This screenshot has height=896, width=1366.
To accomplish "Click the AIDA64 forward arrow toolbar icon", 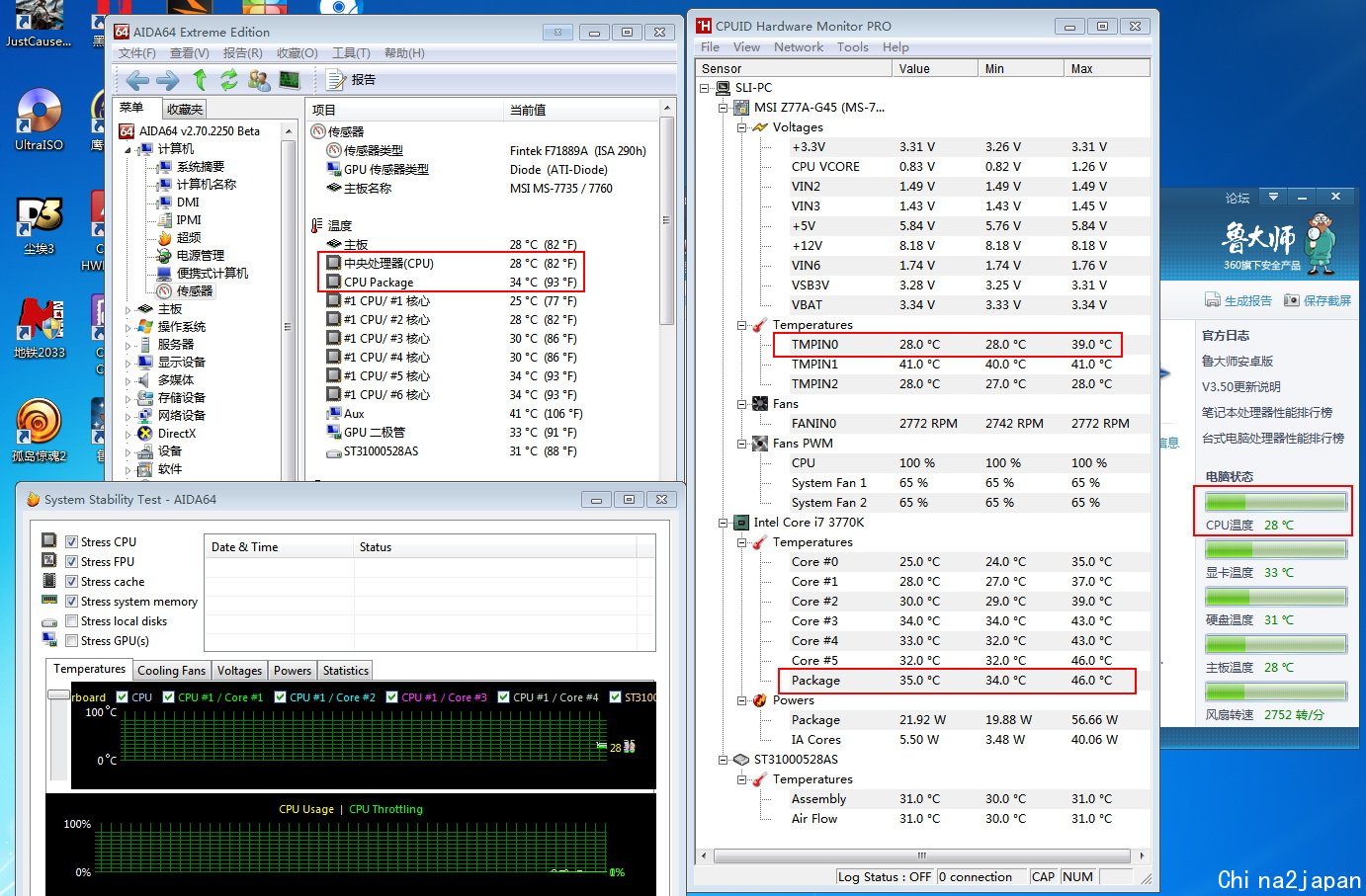I will click(x=168, y=80).
